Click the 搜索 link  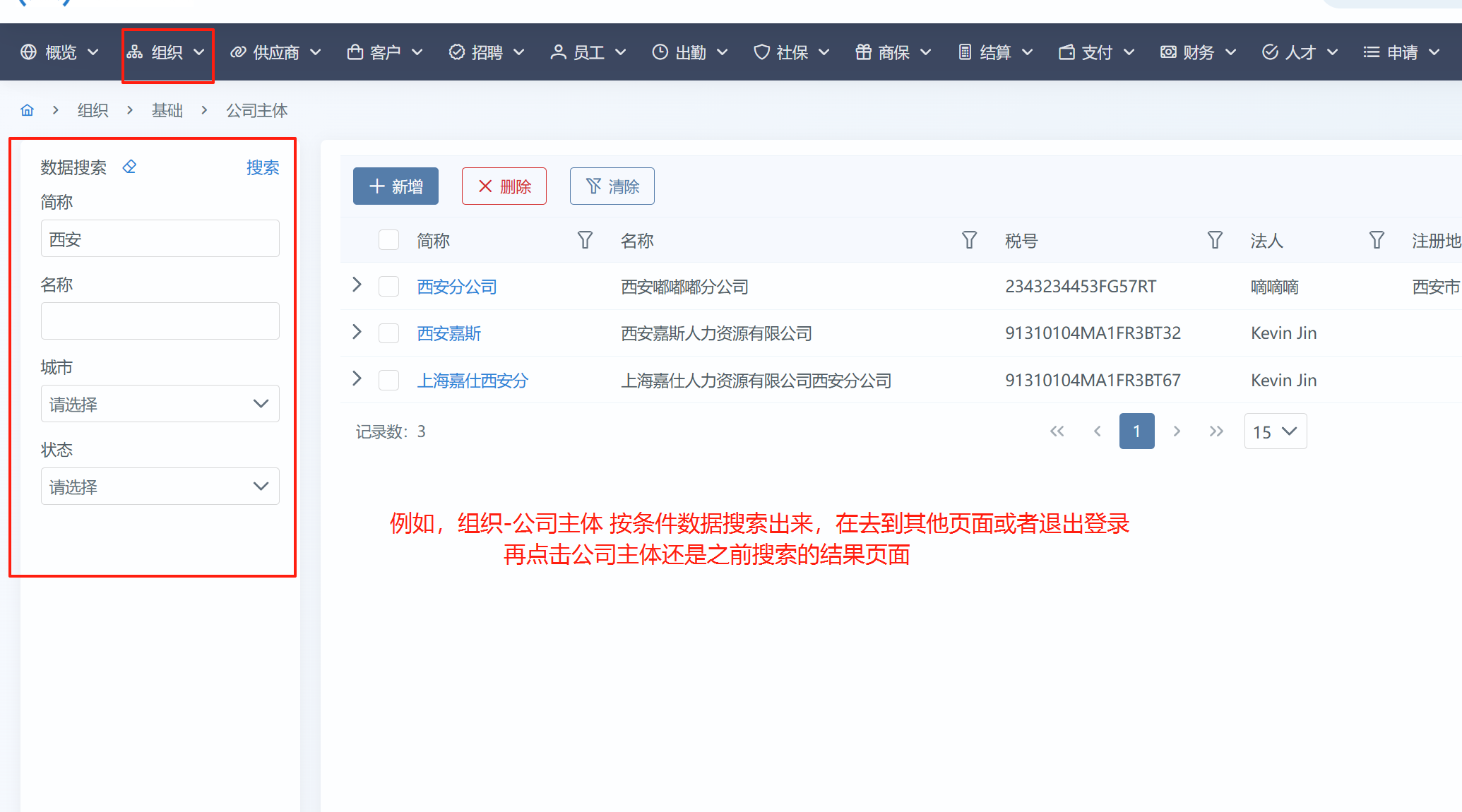262,167
